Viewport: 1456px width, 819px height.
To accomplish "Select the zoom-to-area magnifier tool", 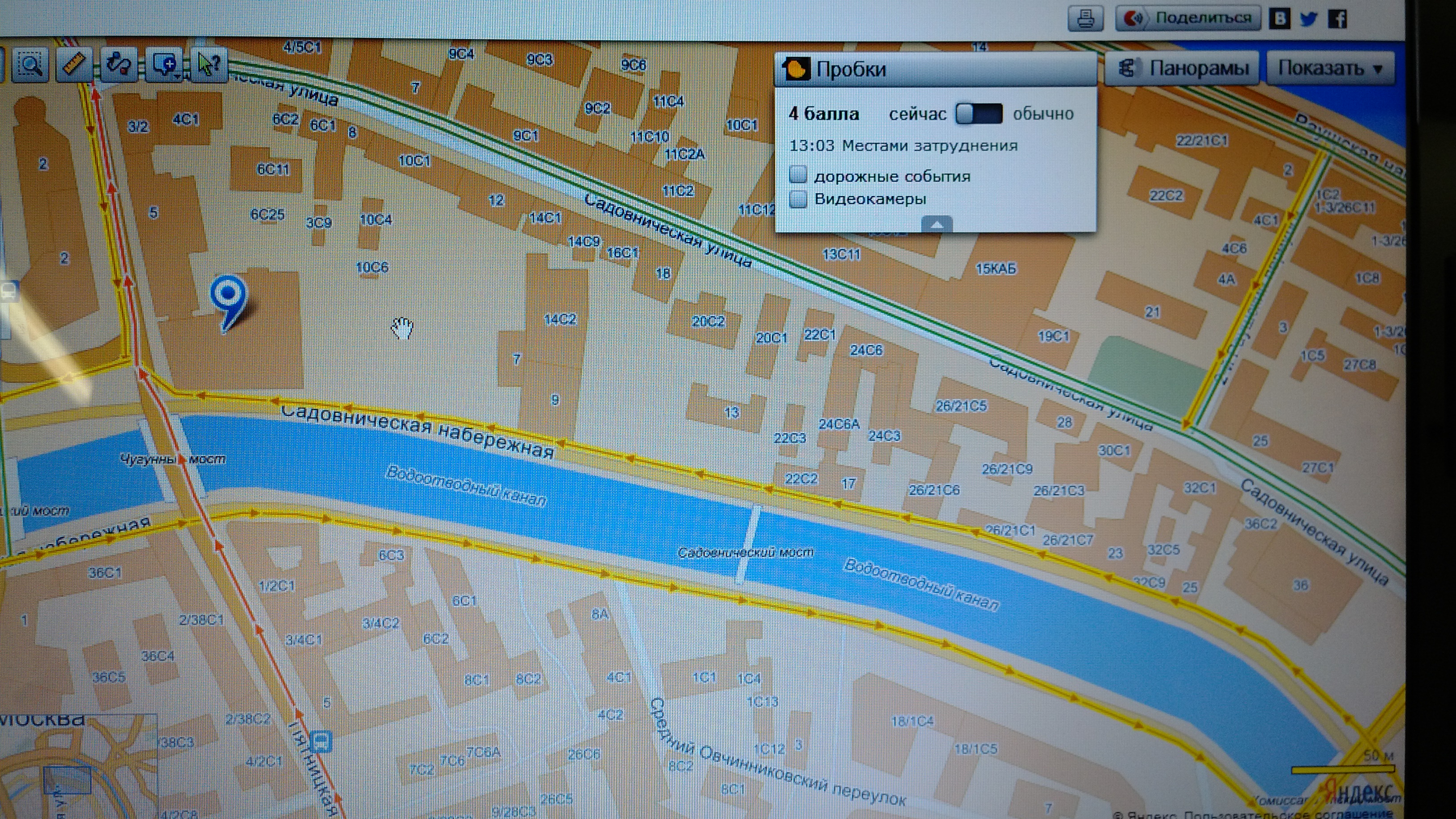I will click(29, 65).
